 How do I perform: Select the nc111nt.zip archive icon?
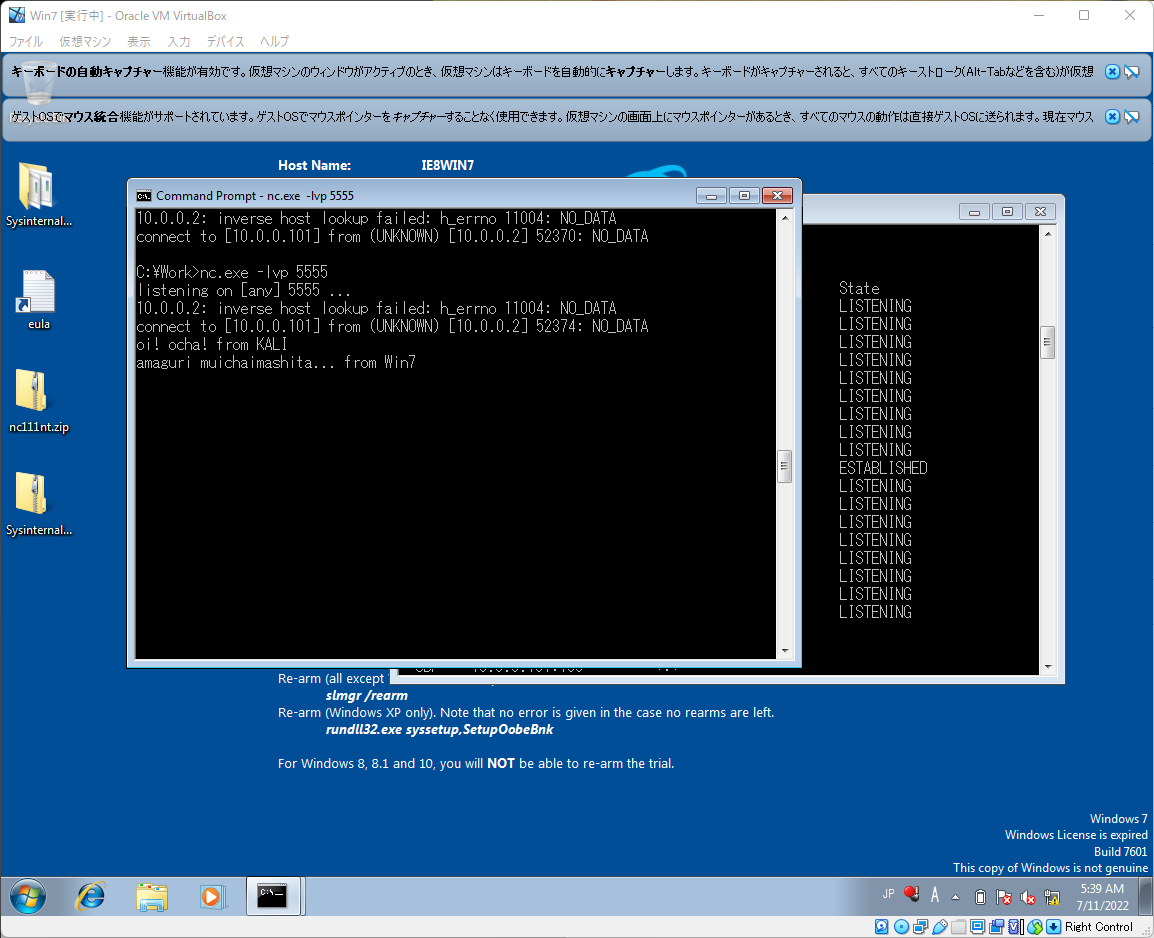click(x=38, y=401)
